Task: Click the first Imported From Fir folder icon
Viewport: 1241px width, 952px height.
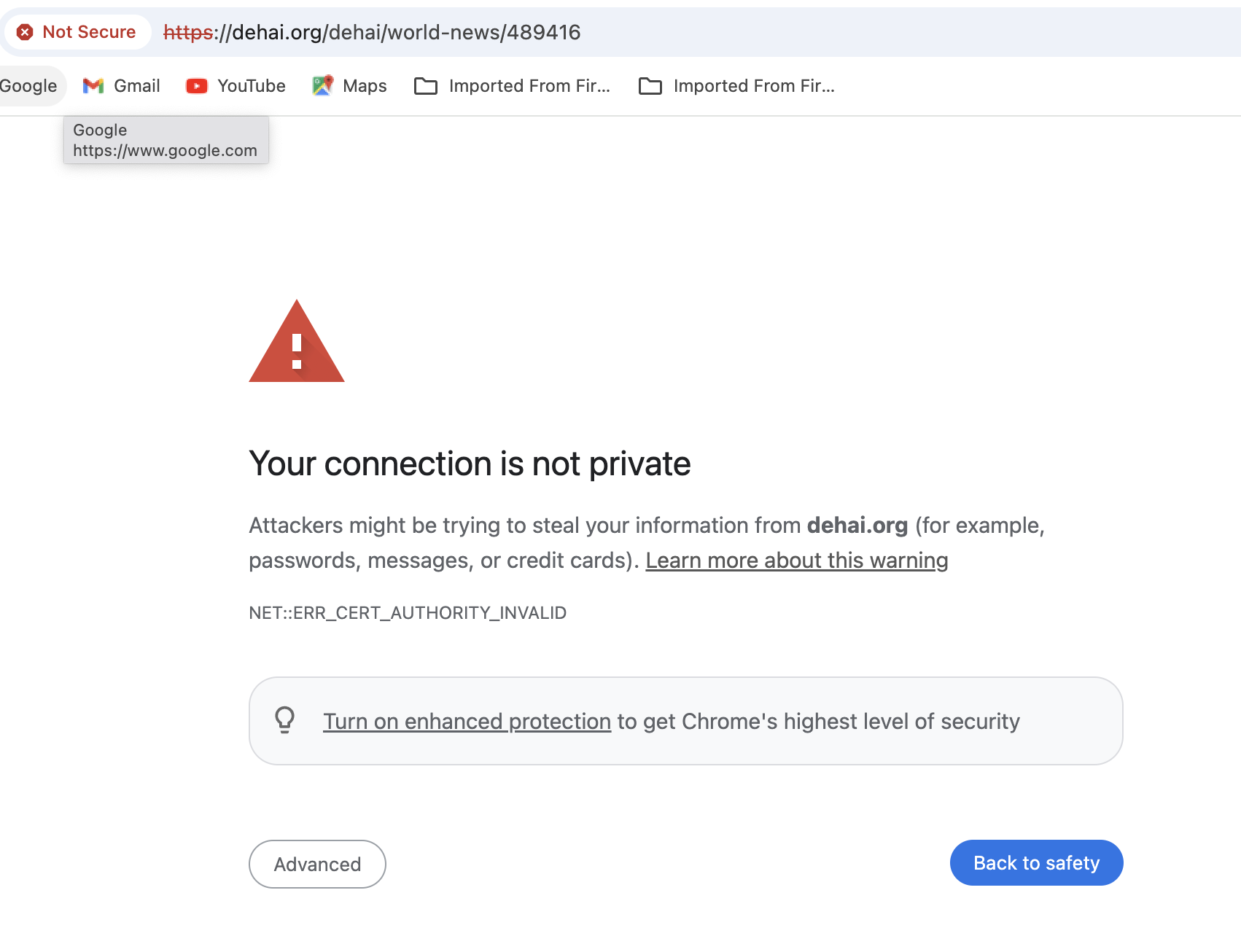Action: pos(426,86)
